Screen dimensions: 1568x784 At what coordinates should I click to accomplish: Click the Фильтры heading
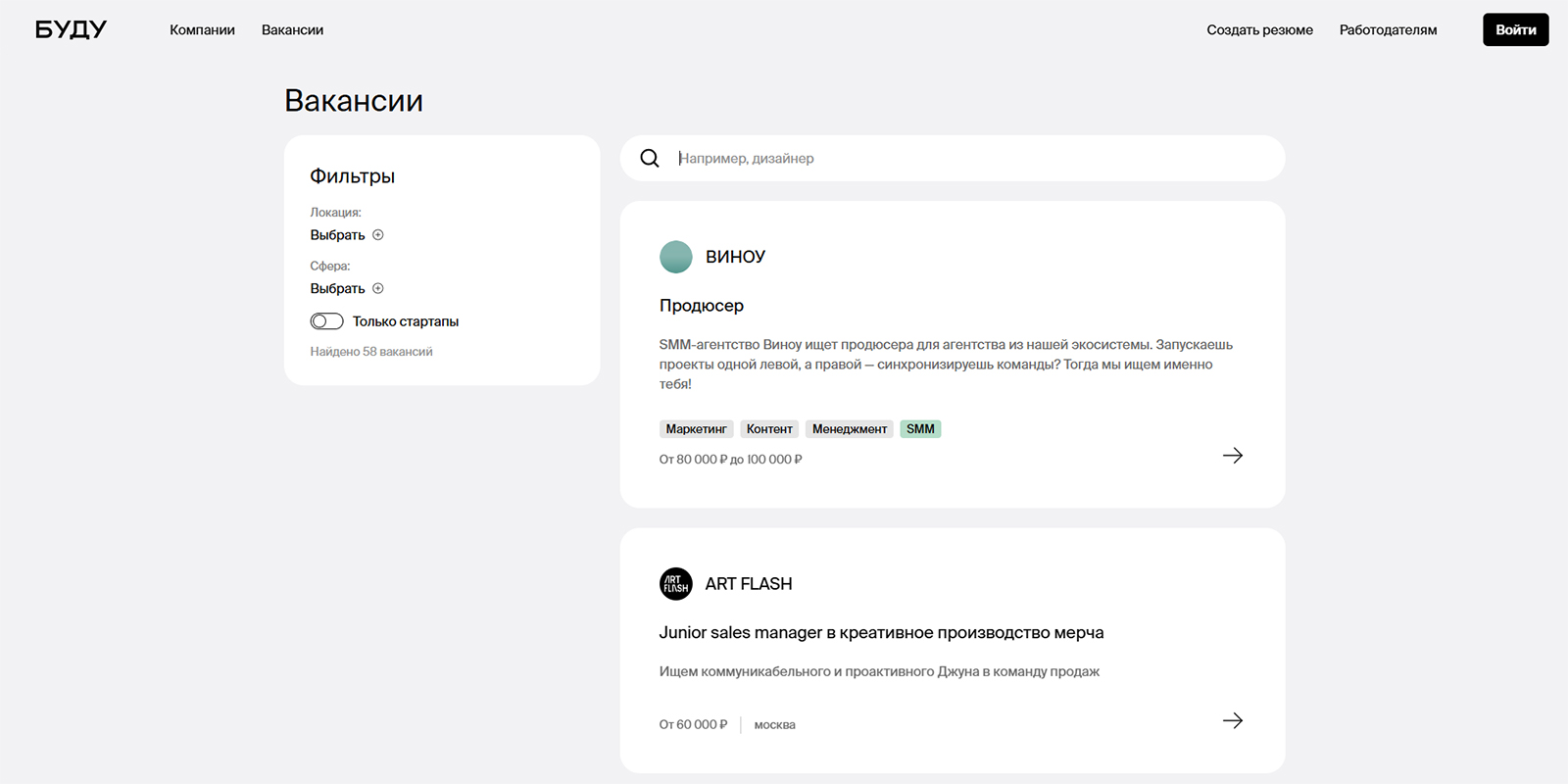point(353,176)
